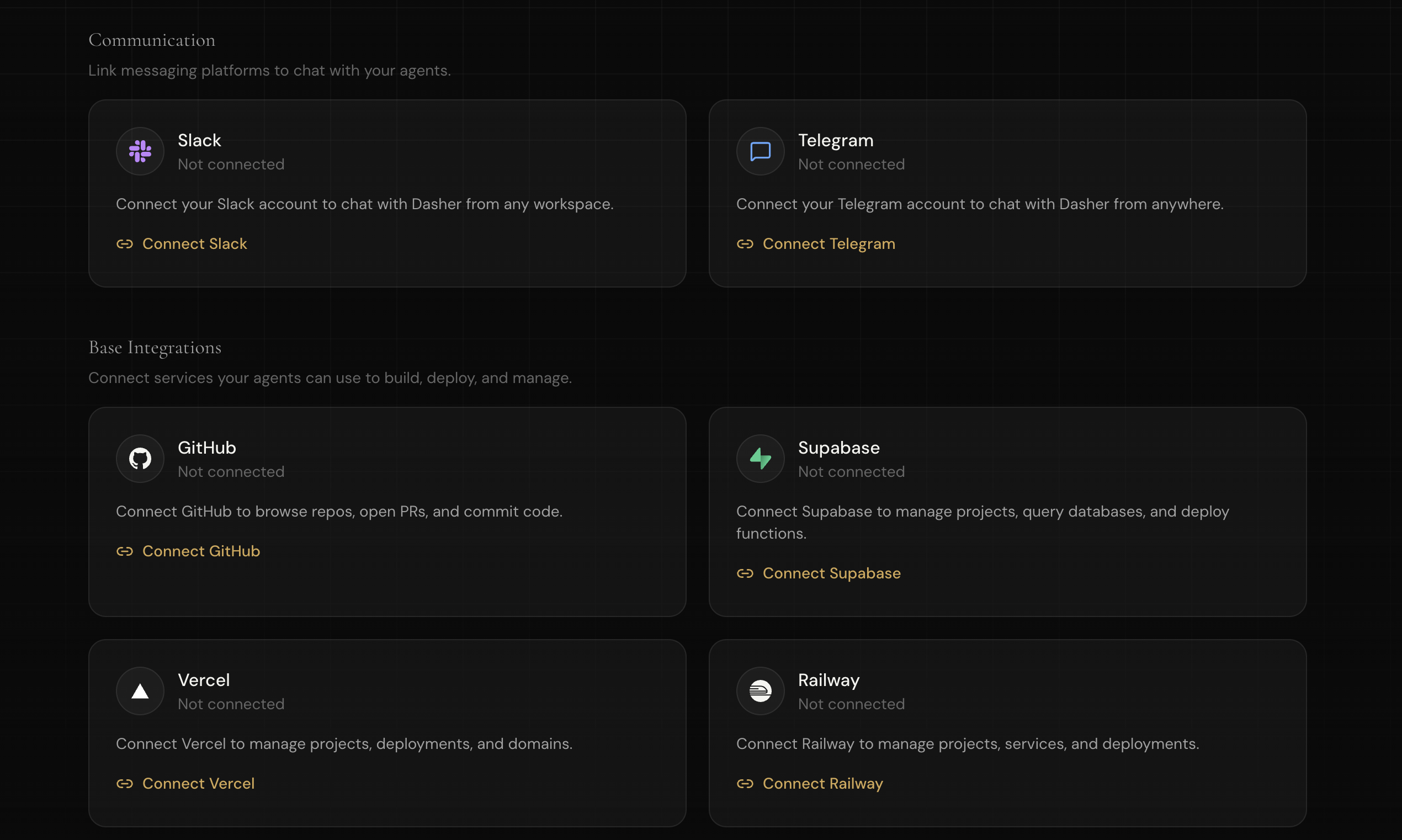Connect your Telegram account
This screenshot has height=840, width=1402.
pyautogui.click(x=829, y=244)
